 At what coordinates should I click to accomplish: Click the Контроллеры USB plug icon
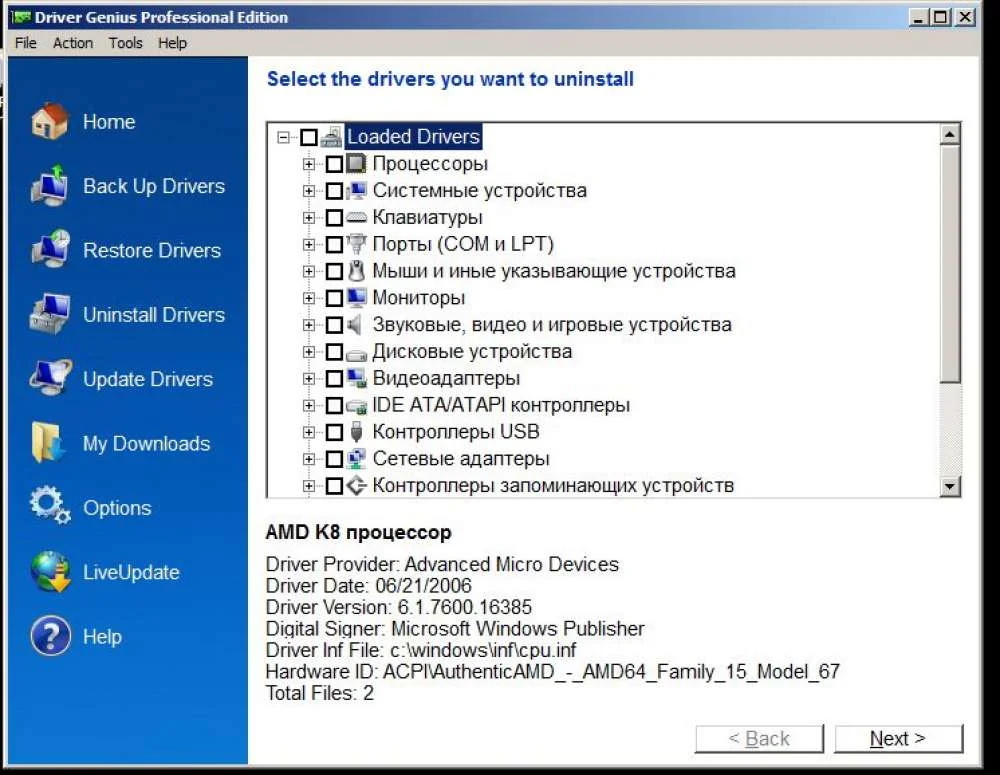click(357, 432)
